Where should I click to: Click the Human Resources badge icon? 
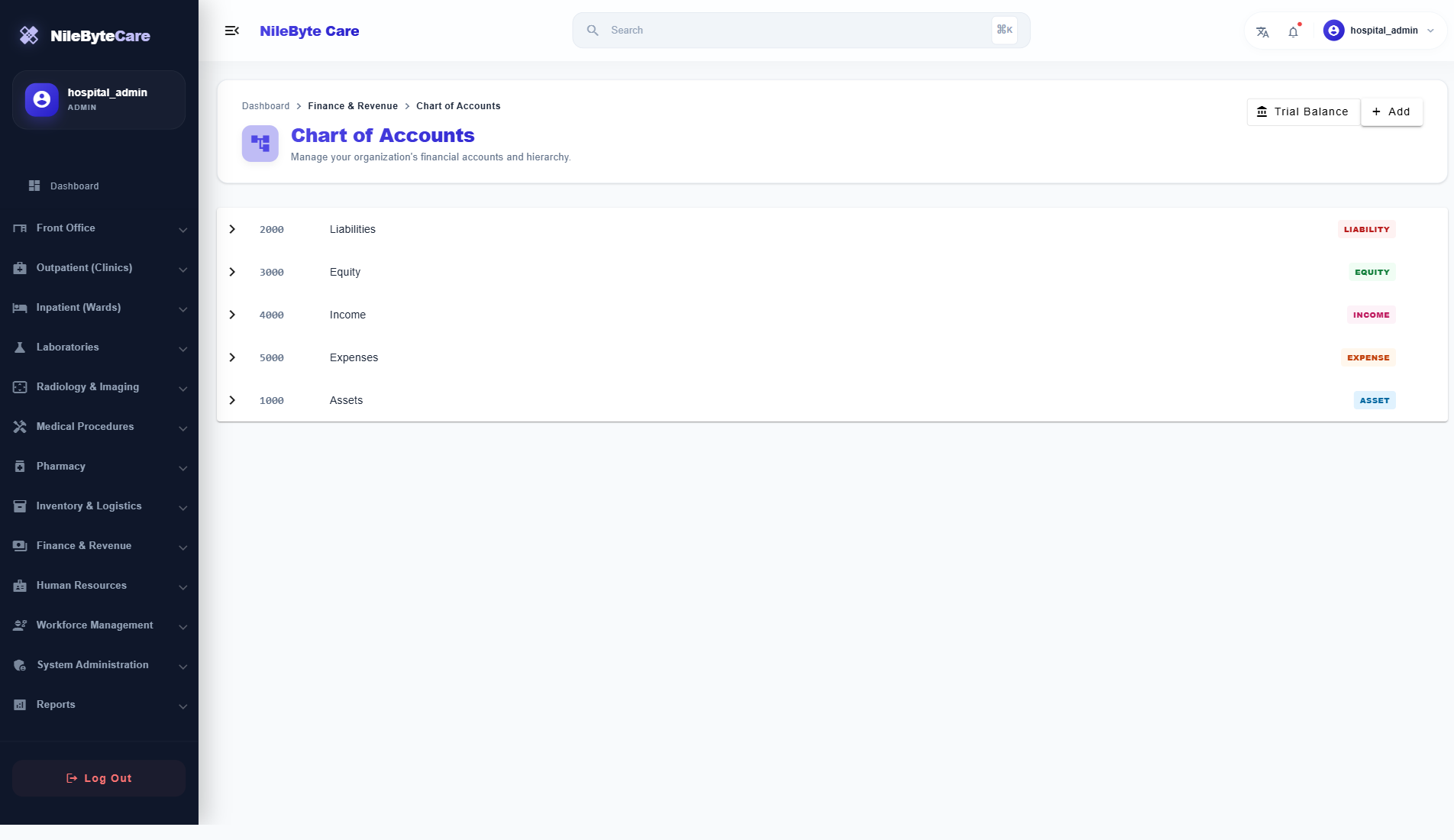click(20, 586)
